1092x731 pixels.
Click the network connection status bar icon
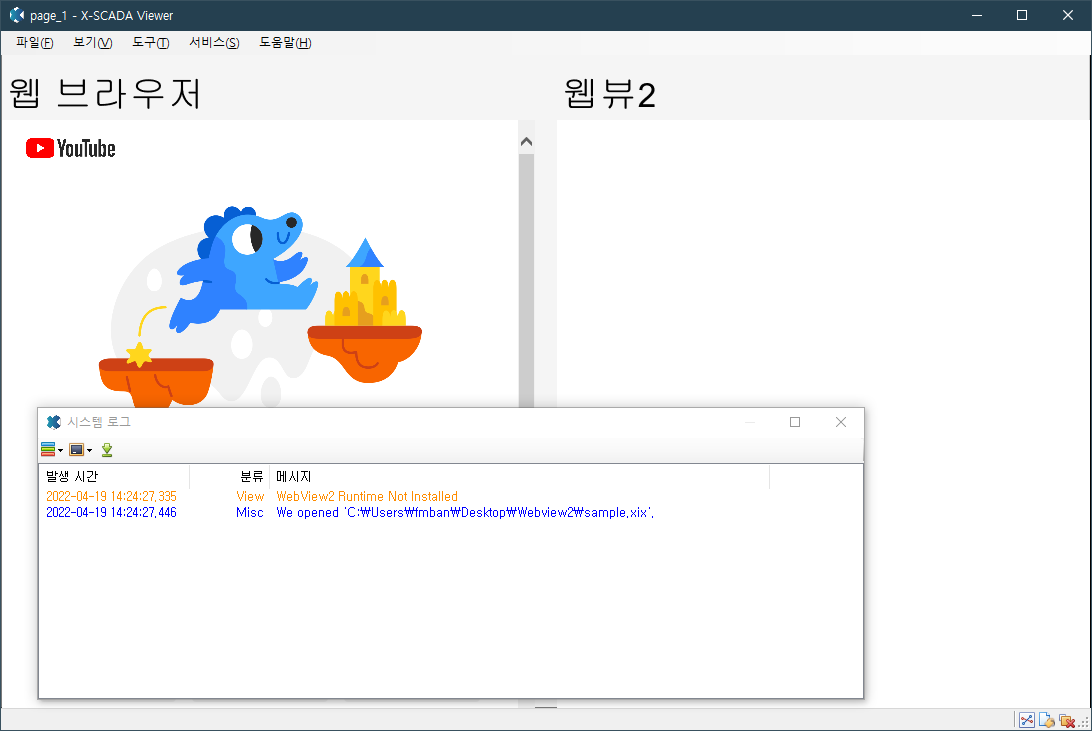coord(1027,721)
